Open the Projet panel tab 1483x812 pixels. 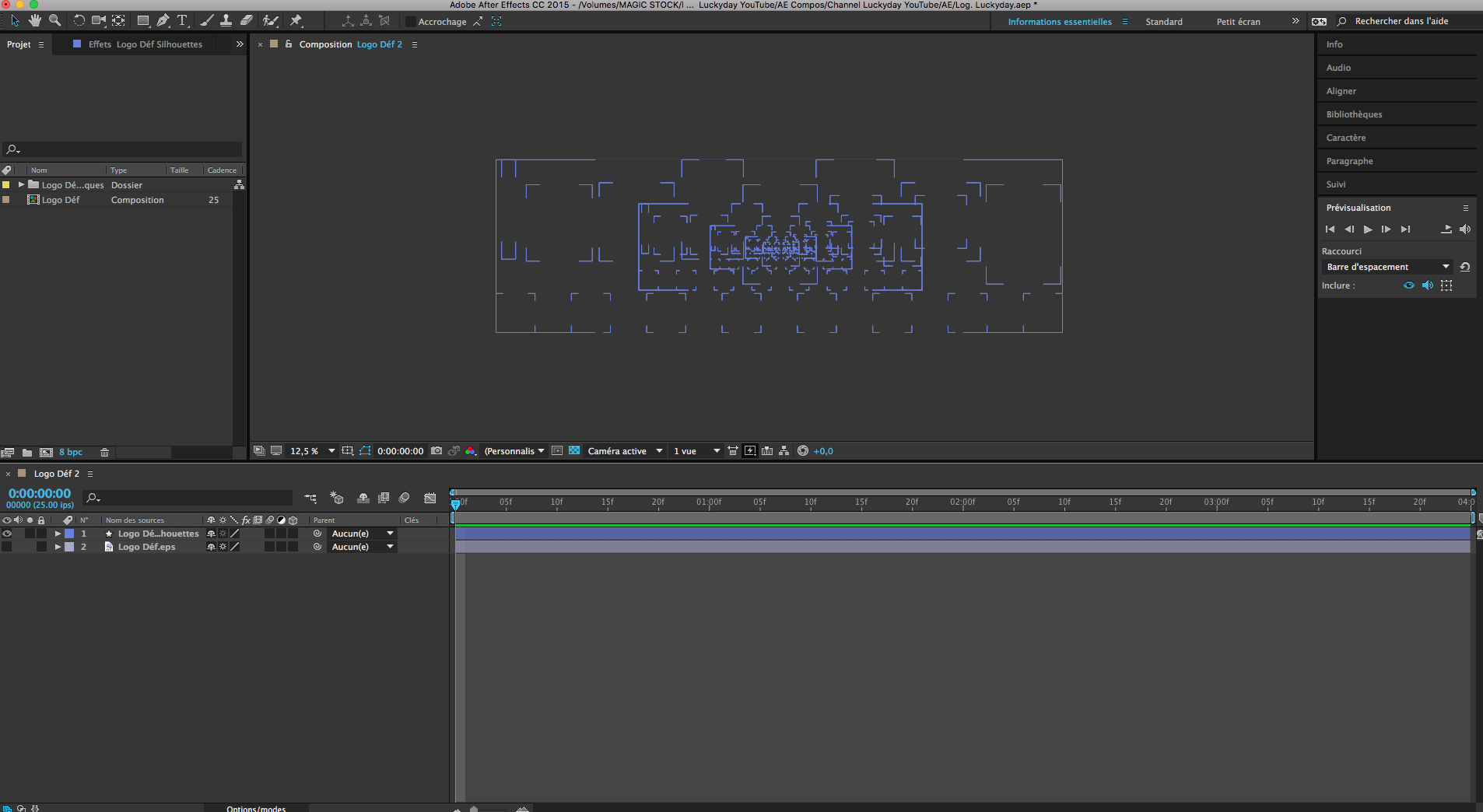19,44
